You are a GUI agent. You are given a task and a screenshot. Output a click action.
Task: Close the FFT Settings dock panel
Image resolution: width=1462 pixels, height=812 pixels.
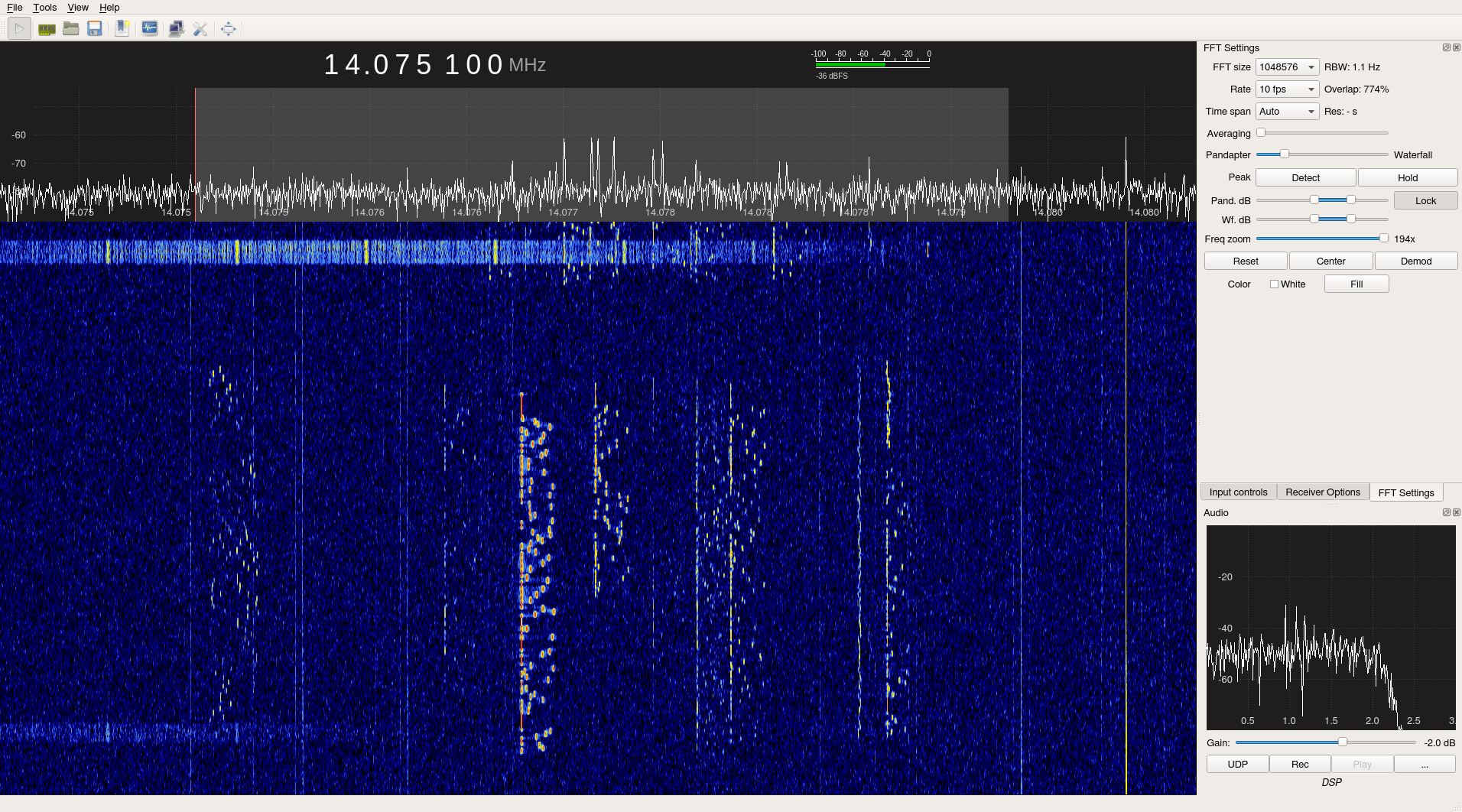point(1456,47)
